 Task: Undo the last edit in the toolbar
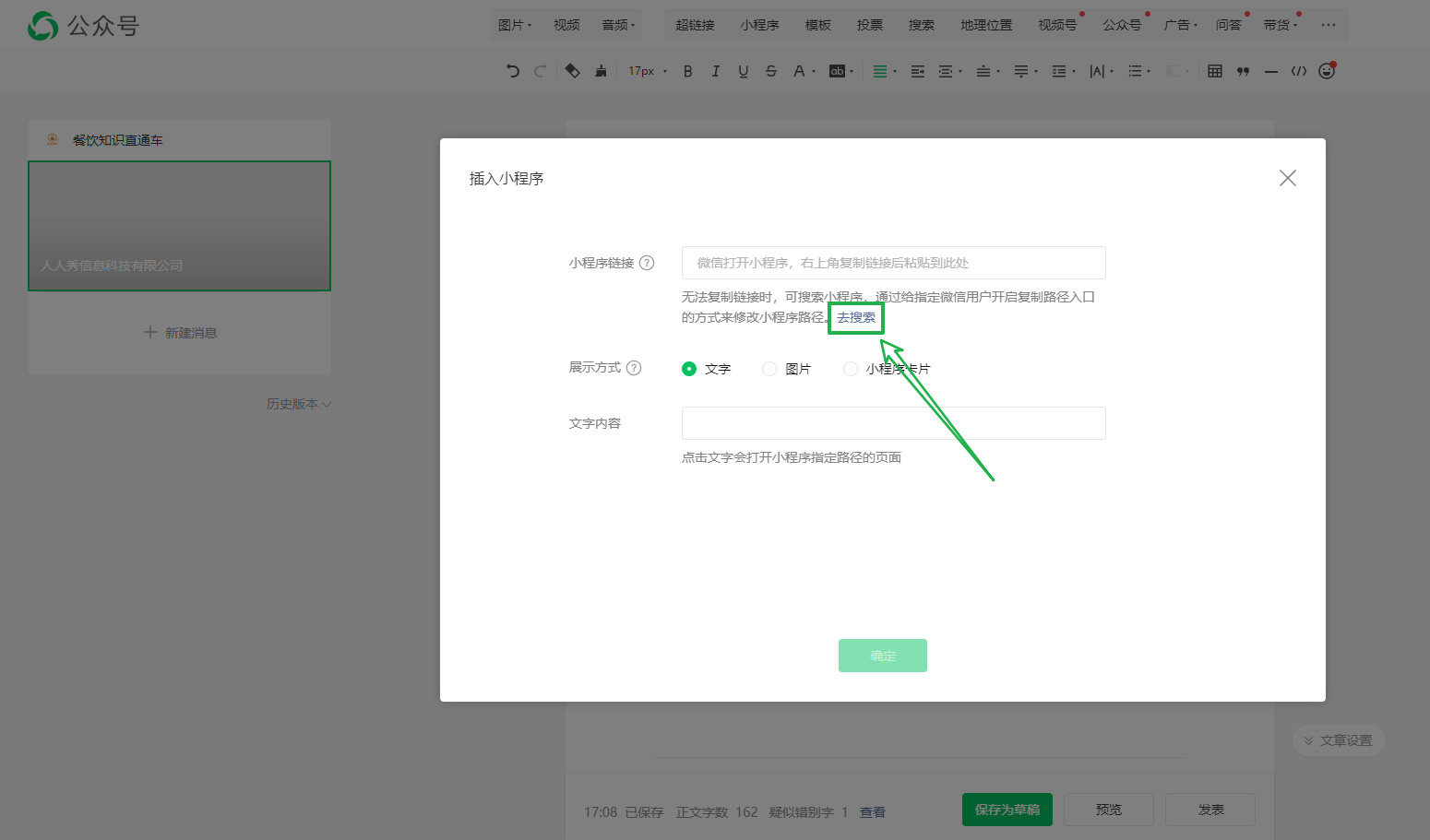(x=513, y=71)
